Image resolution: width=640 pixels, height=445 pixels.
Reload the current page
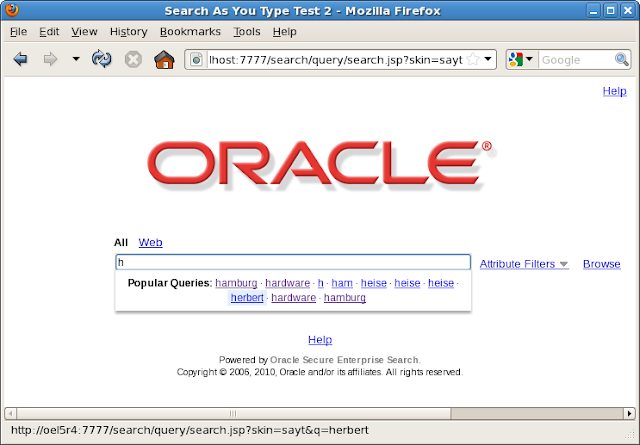(102, 60)
